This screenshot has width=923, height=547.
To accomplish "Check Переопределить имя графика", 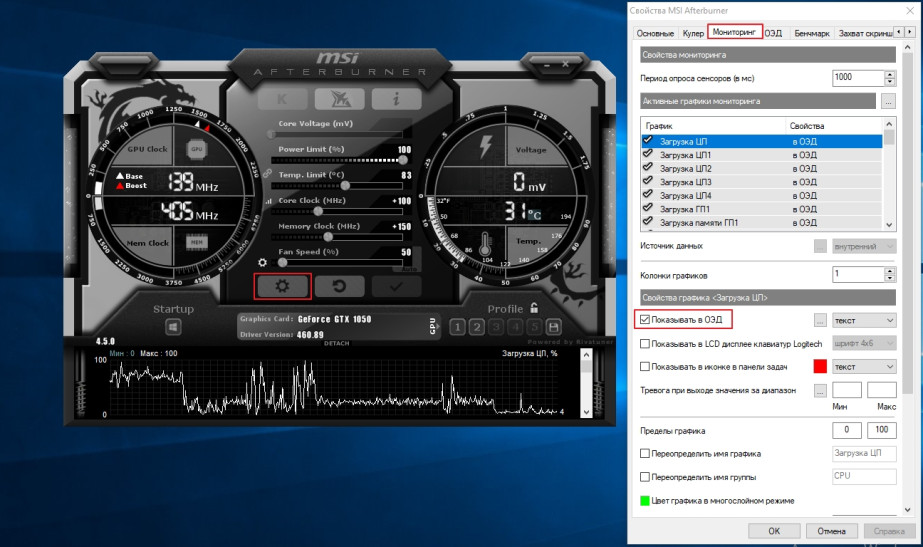I will tap(645, 453).
